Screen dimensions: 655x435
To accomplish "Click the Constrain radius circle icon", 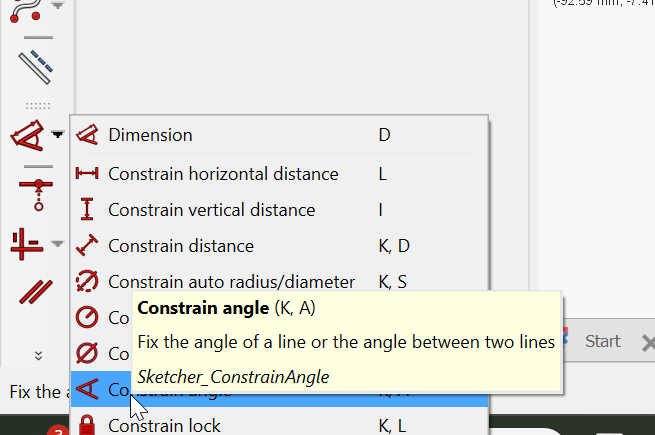I will (88, 318).
